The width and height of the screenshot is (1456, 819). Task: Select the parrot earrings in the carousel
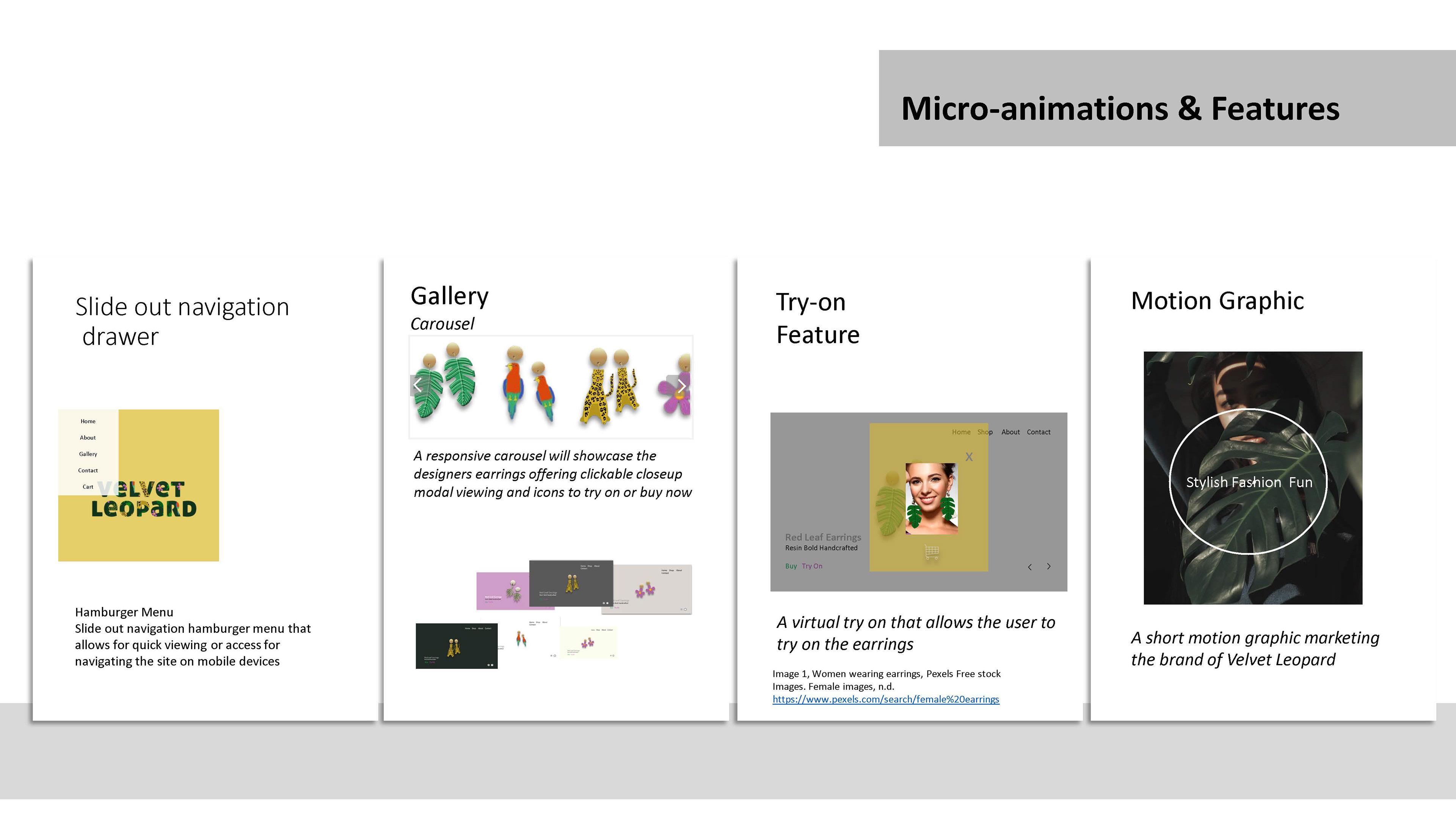click(529, 383)
